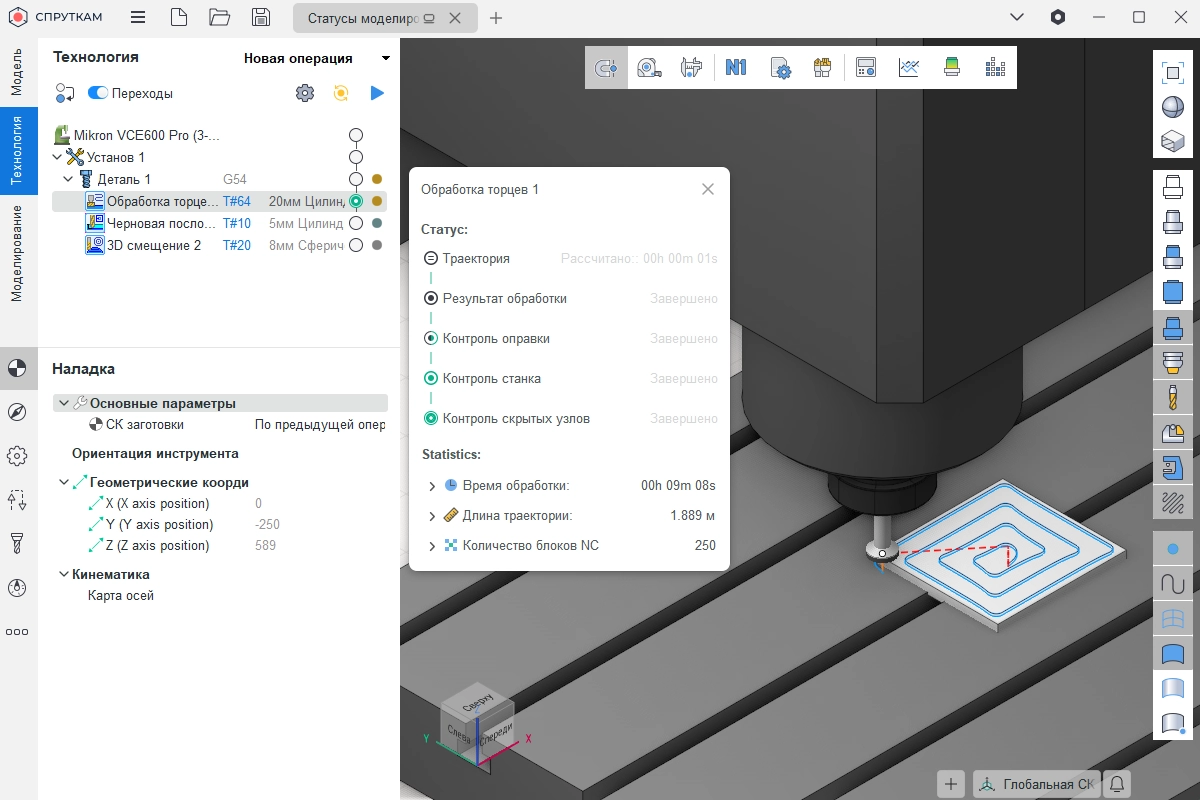Click Карта осей under Кинематика

click(x=121, y=595)
